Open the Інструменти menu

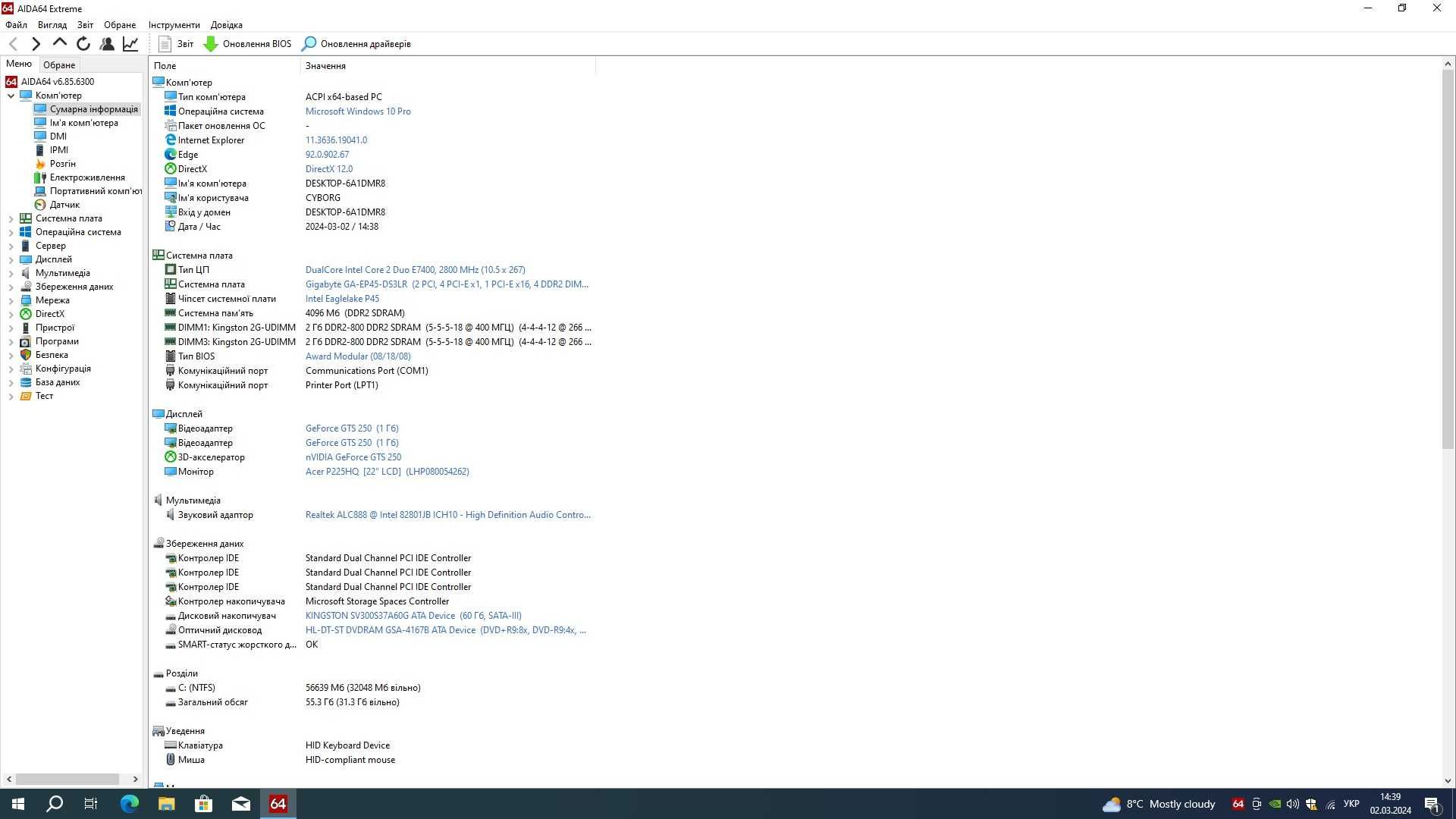pos(174,25)
